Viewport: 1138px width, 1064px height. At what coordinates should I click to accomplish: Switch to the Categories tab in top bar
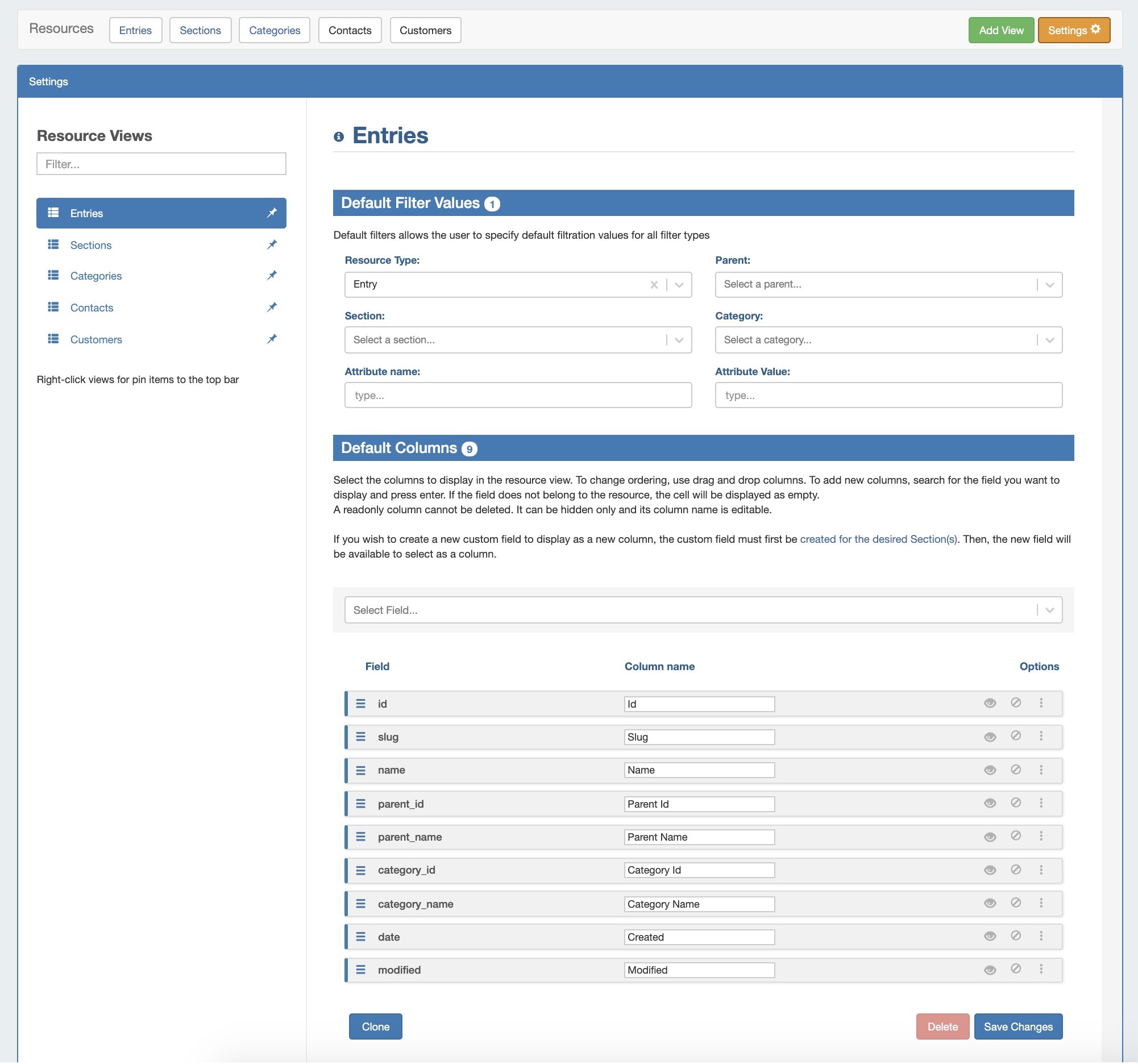click(x=274, y=30)
